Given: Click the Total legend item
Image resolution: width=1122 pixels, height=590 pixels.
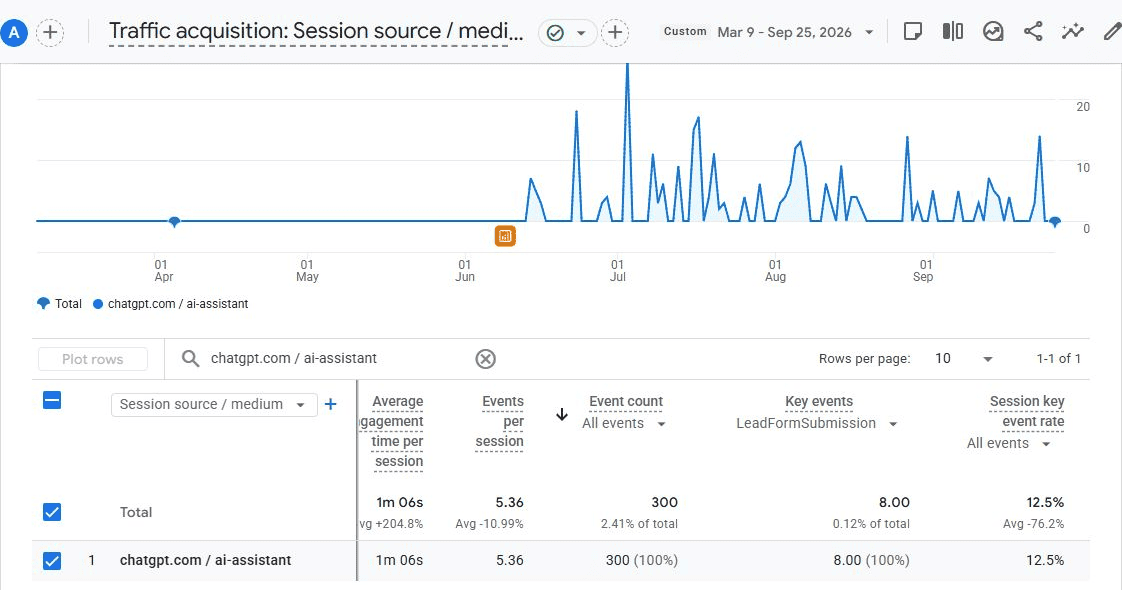Looking at the screenshot, I should coord(59,304).
